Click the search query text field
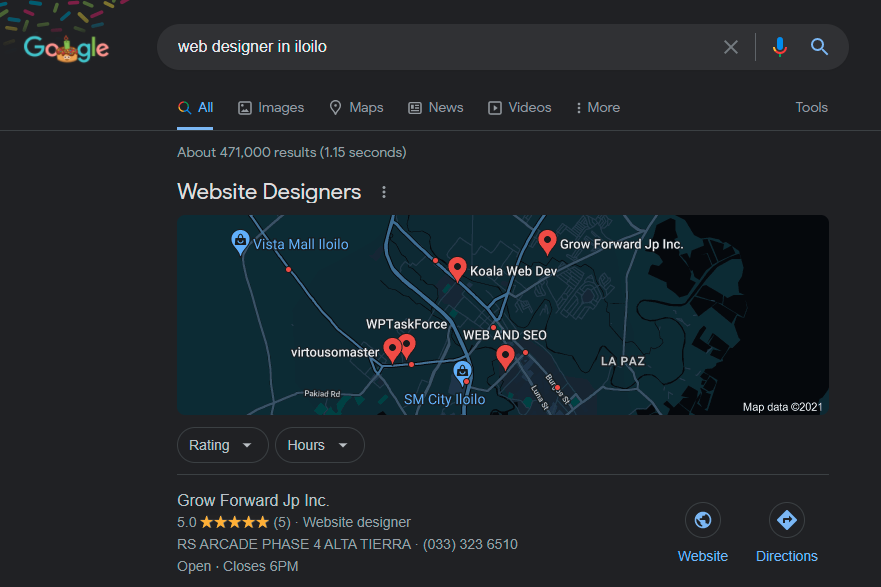Viewport: 881px width, 587px height. [x=444, y=47]
